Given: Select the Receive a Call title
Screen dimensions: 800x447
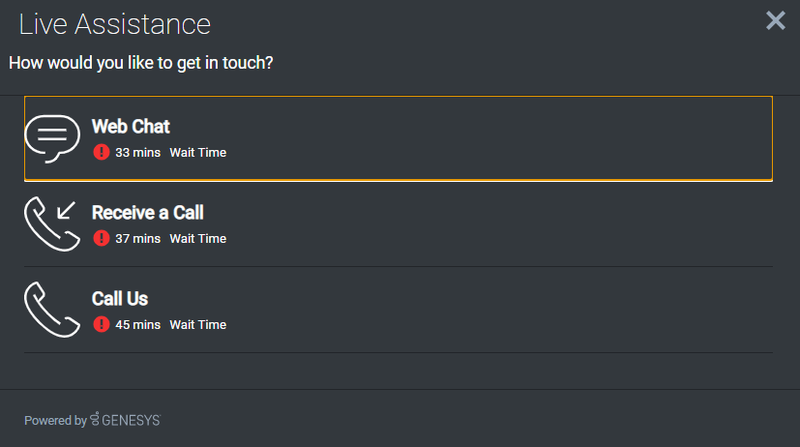Looking at the screenshot, I should (147, 213).
